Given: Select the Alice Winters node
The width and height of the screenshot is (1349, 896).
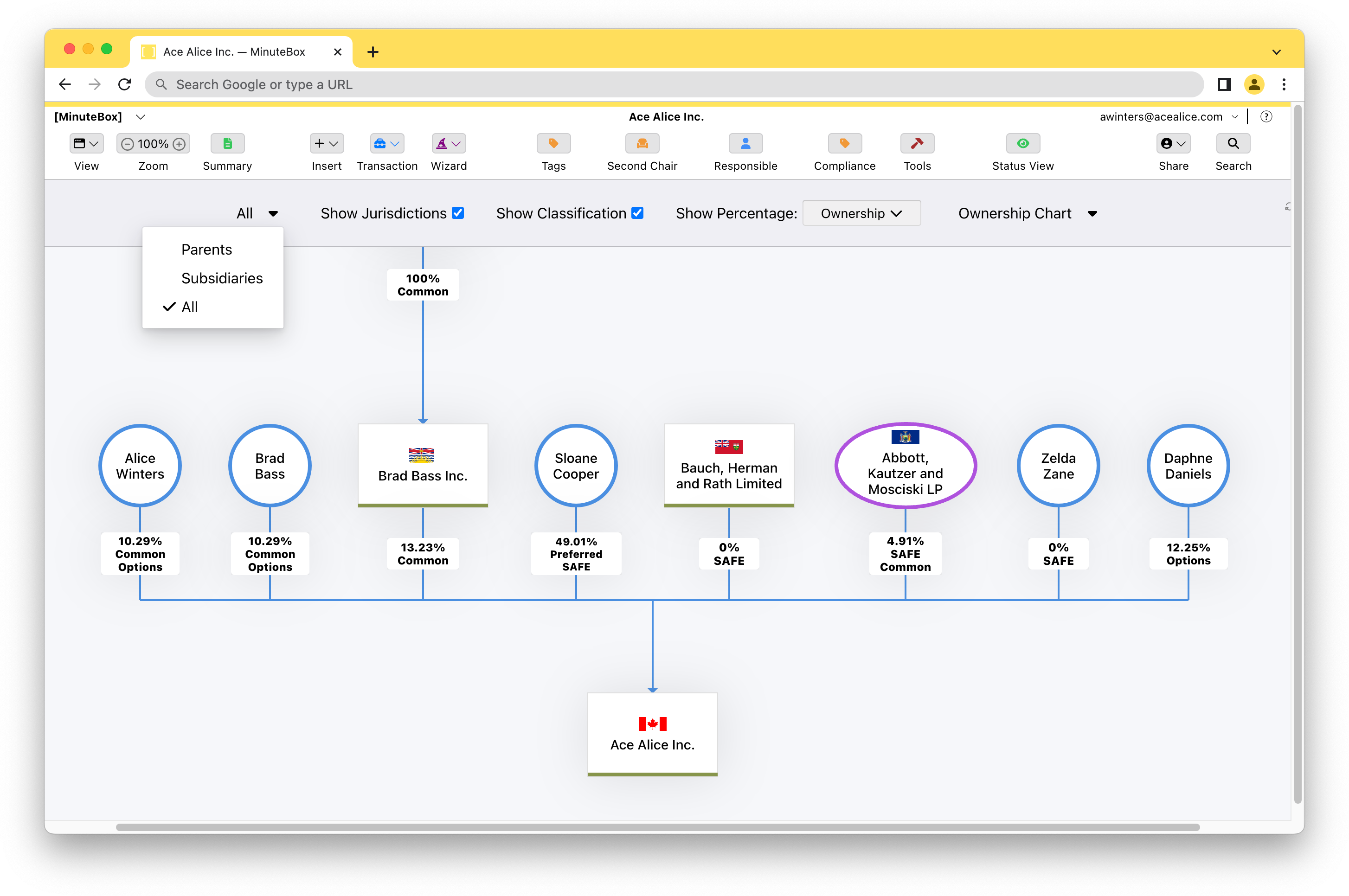Looking at the screenshot, I should (x=140, y=466).
